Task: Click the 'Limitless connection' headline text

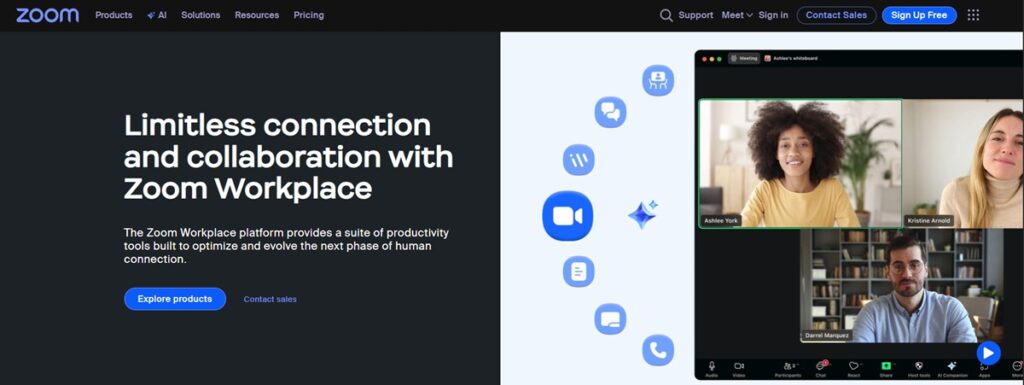Action: (278, 125)
